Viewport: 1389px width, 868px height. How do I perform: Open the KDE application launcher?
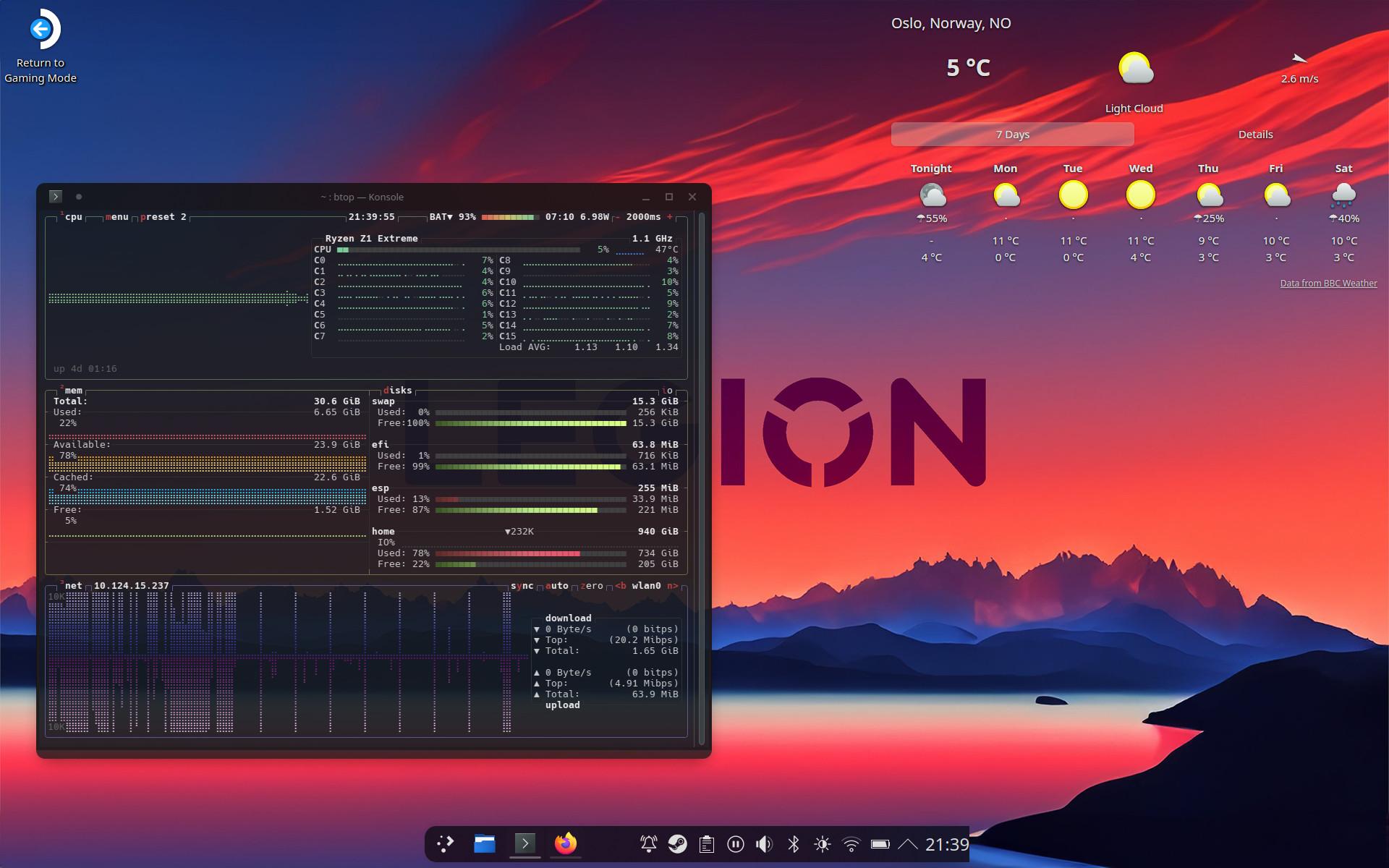click(445, 843)
